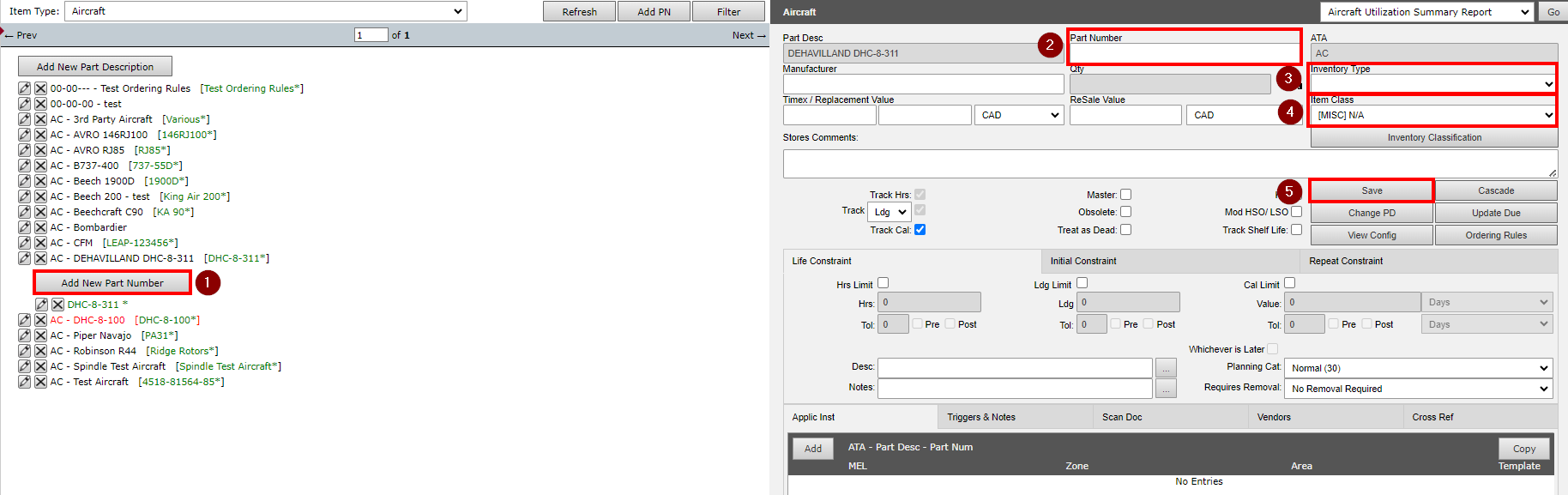Check the Ldg Limit checkbox
The height and width of the screenshot is (495, 1568).
click(1082, 283)
